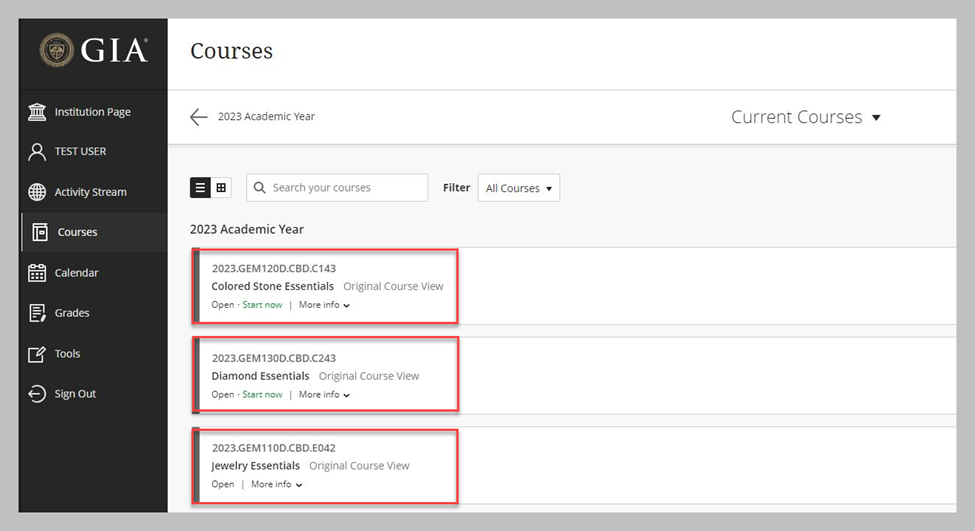Click in the Search your courses field
Viewport: 975px width, 531px height.
(x=337, y=187)
